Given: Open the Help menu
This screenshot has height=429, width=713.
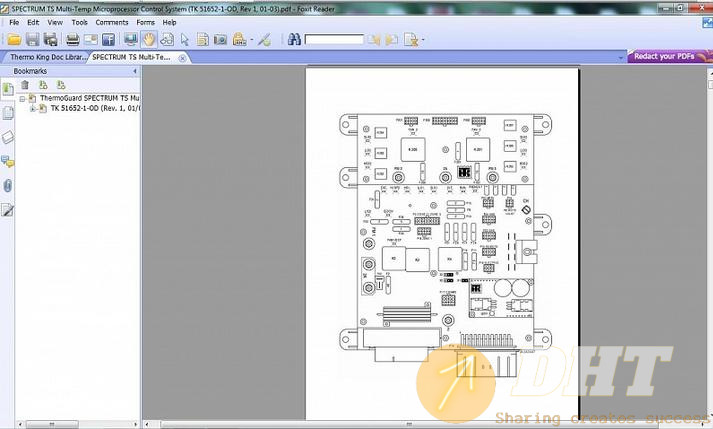Looking at the screenshot, I should coord(170,22).
